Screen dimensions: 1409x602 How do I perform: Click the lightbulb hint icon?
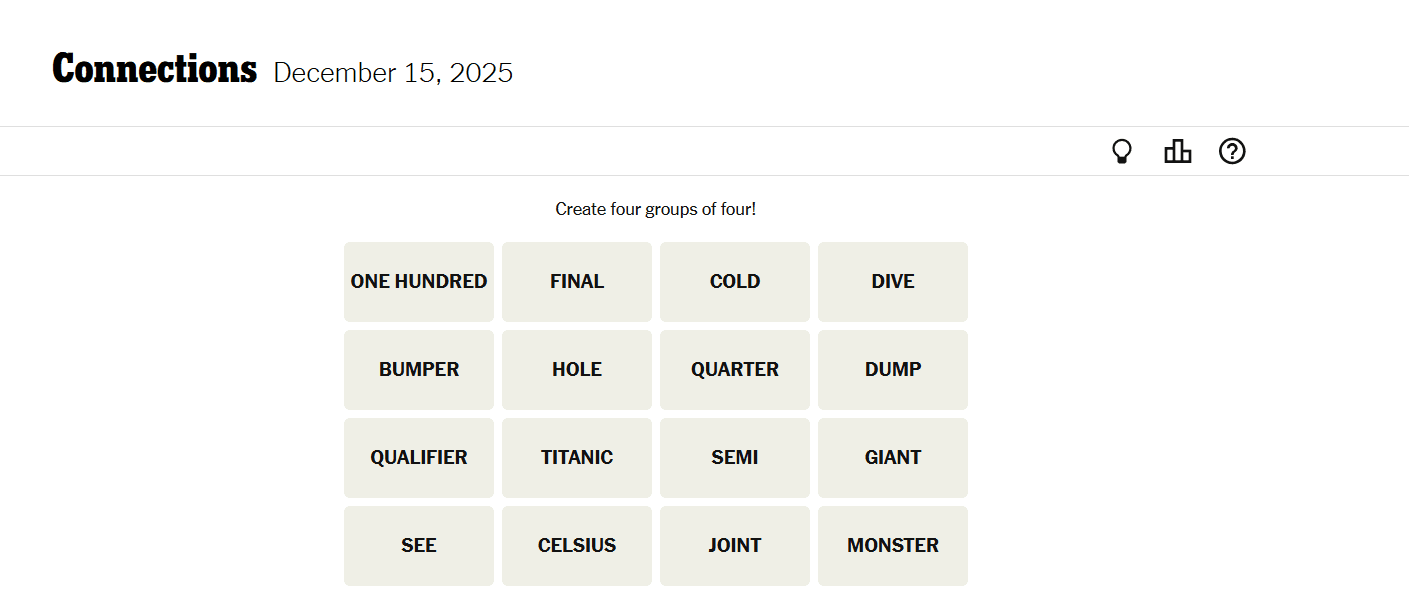(x=1122, y=152)
